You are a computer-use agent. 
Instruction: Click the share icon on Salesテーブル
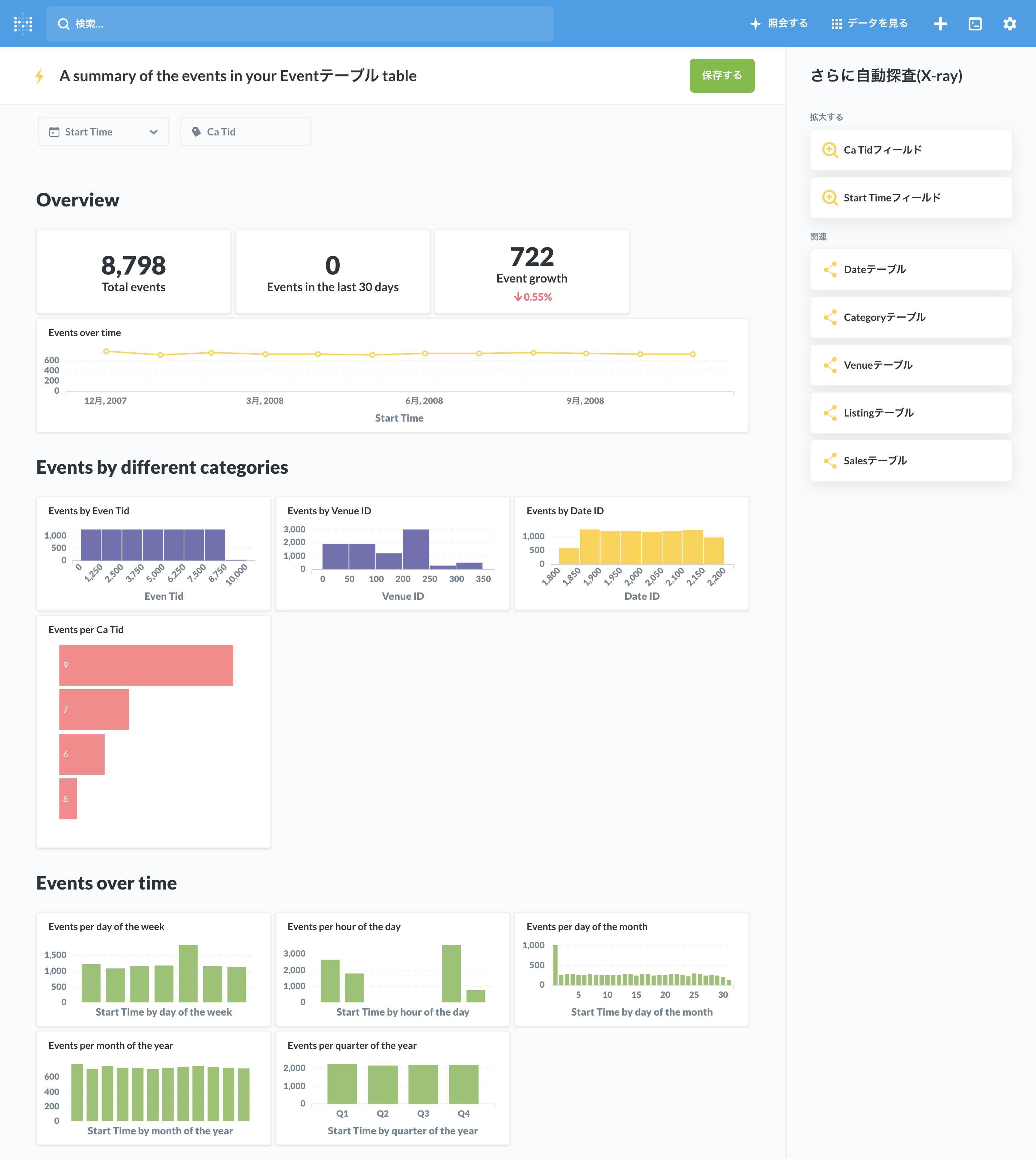830,461
